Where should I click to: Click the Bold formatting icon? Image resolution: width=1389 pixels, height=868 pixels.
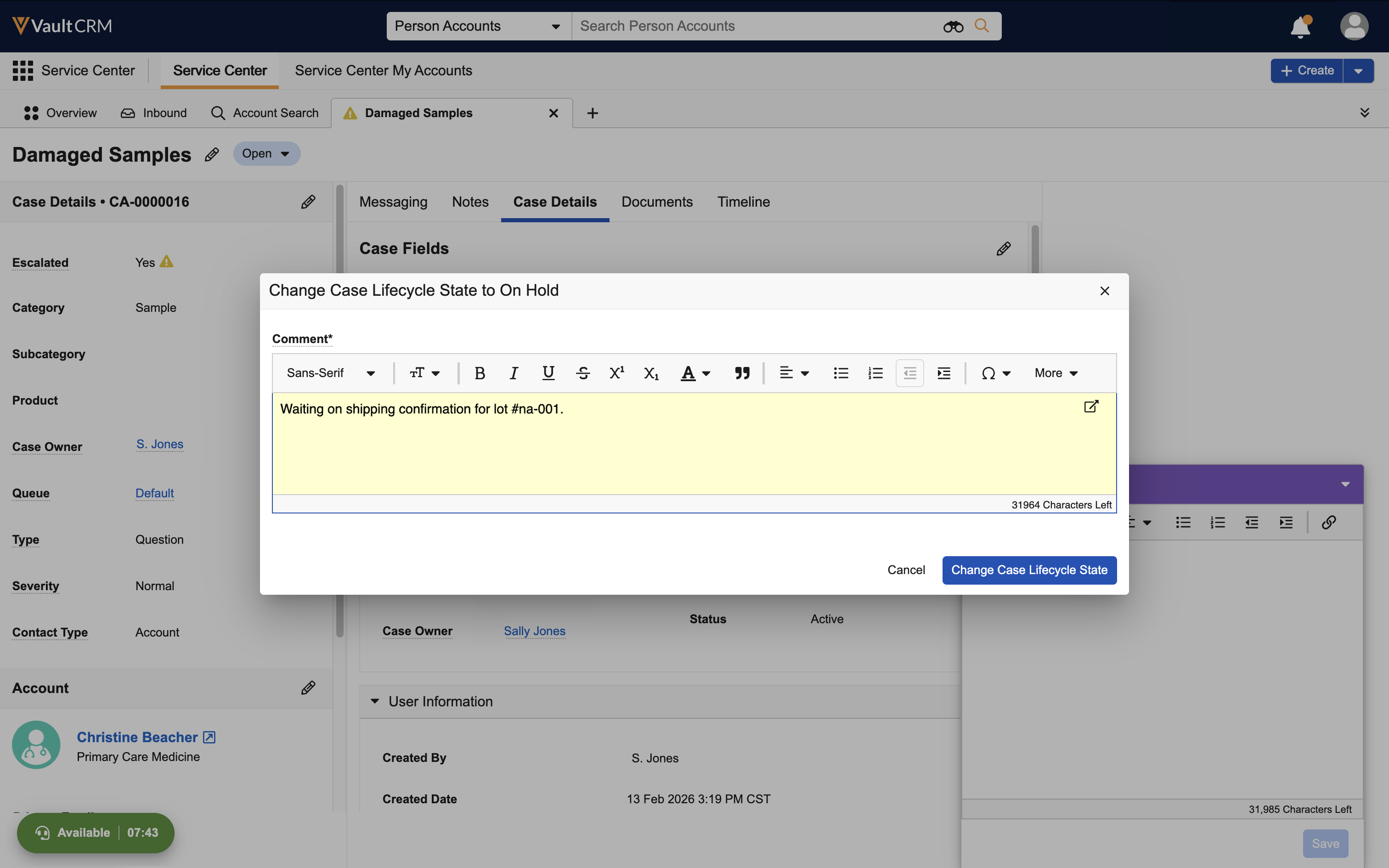click(480, 373)
